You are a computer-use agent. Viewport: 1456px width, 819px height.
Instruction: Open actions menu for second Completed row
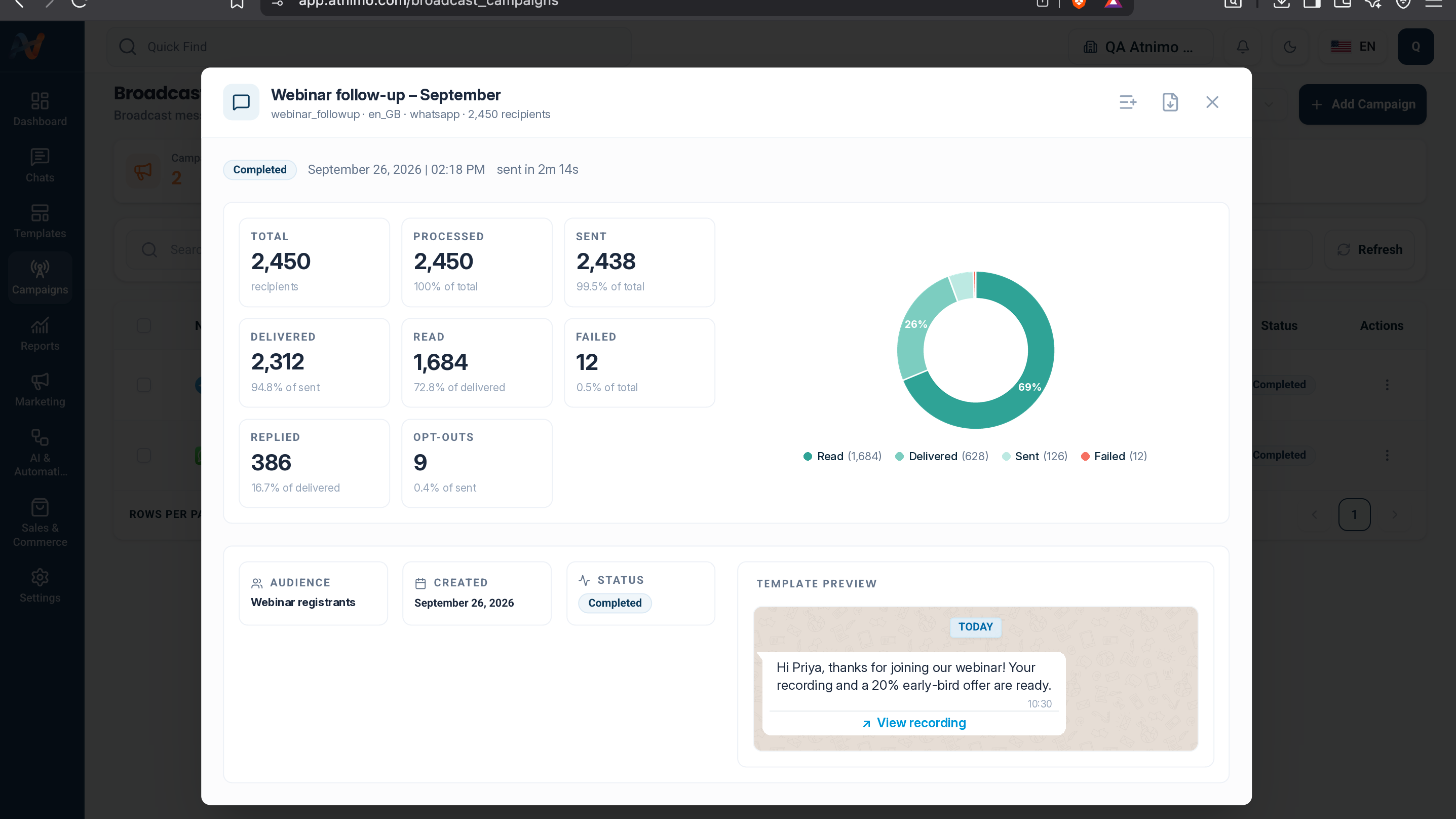(1387, 455)
